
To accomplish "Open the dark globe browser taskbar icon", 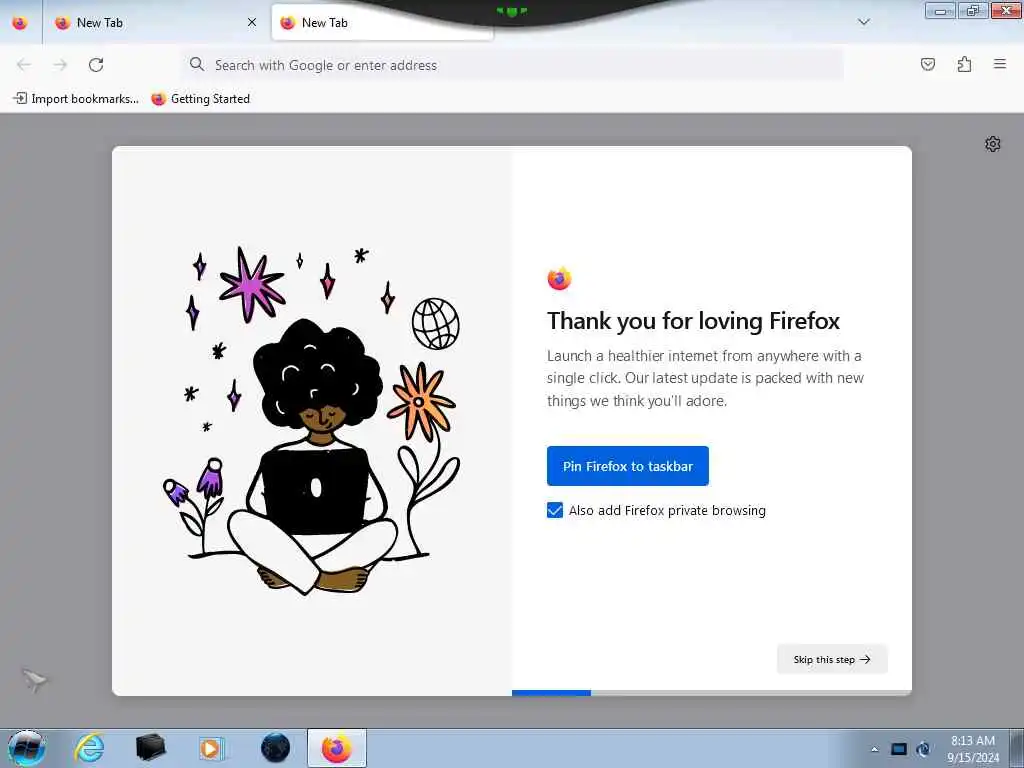I will coord(275,748).
